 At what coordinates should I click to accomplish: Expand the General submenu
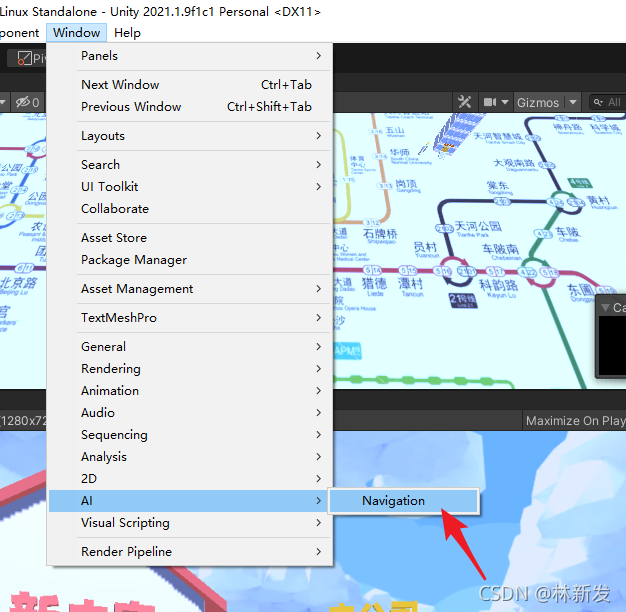click(190, 347)
